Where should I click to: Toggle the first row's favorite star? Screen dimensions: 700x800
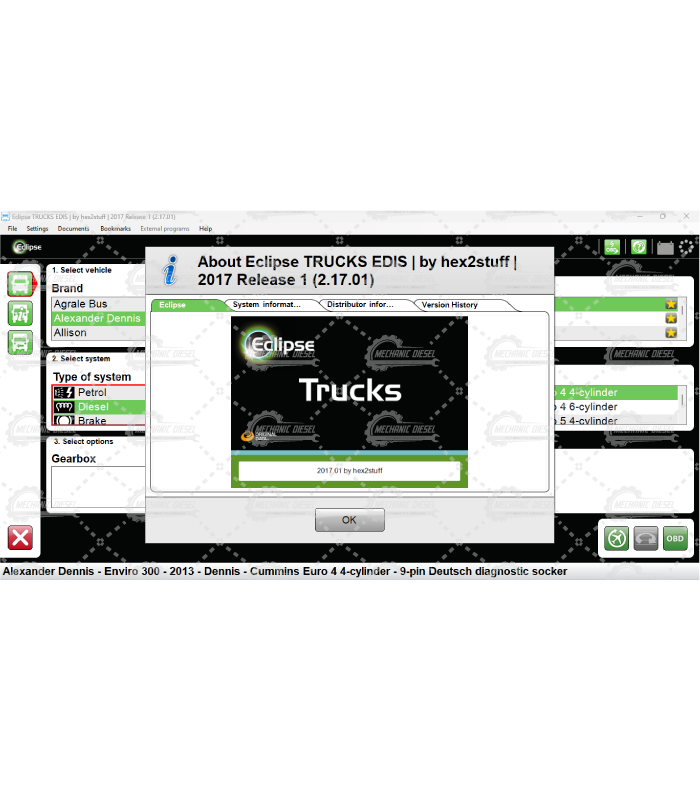pyautogui.click(x=671, y=304)
